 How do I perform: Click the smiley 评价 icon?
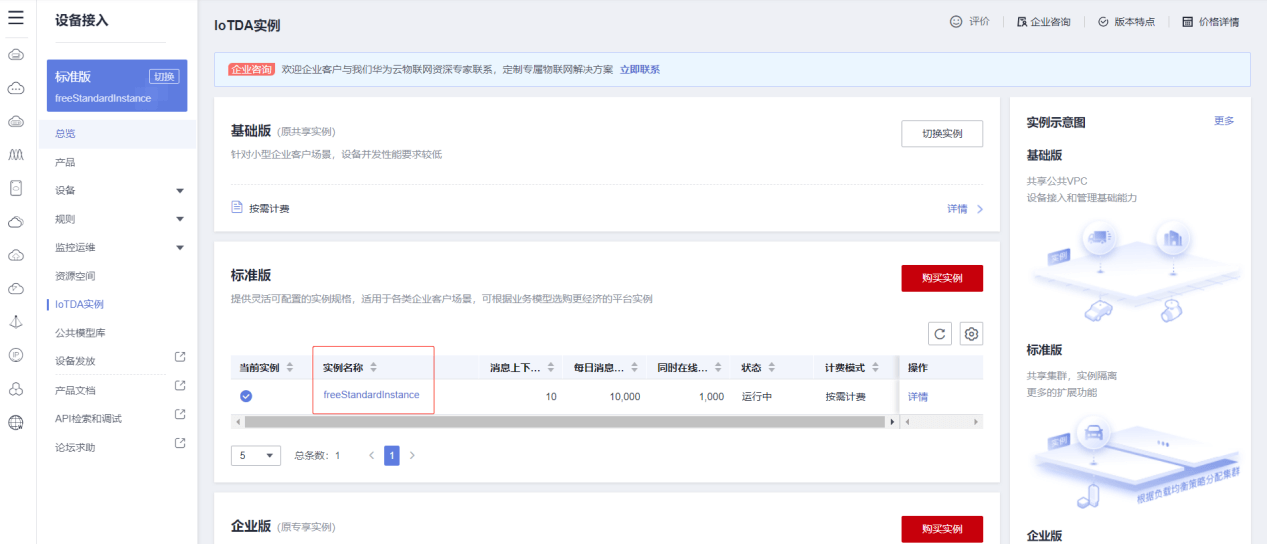click(956, 21)
